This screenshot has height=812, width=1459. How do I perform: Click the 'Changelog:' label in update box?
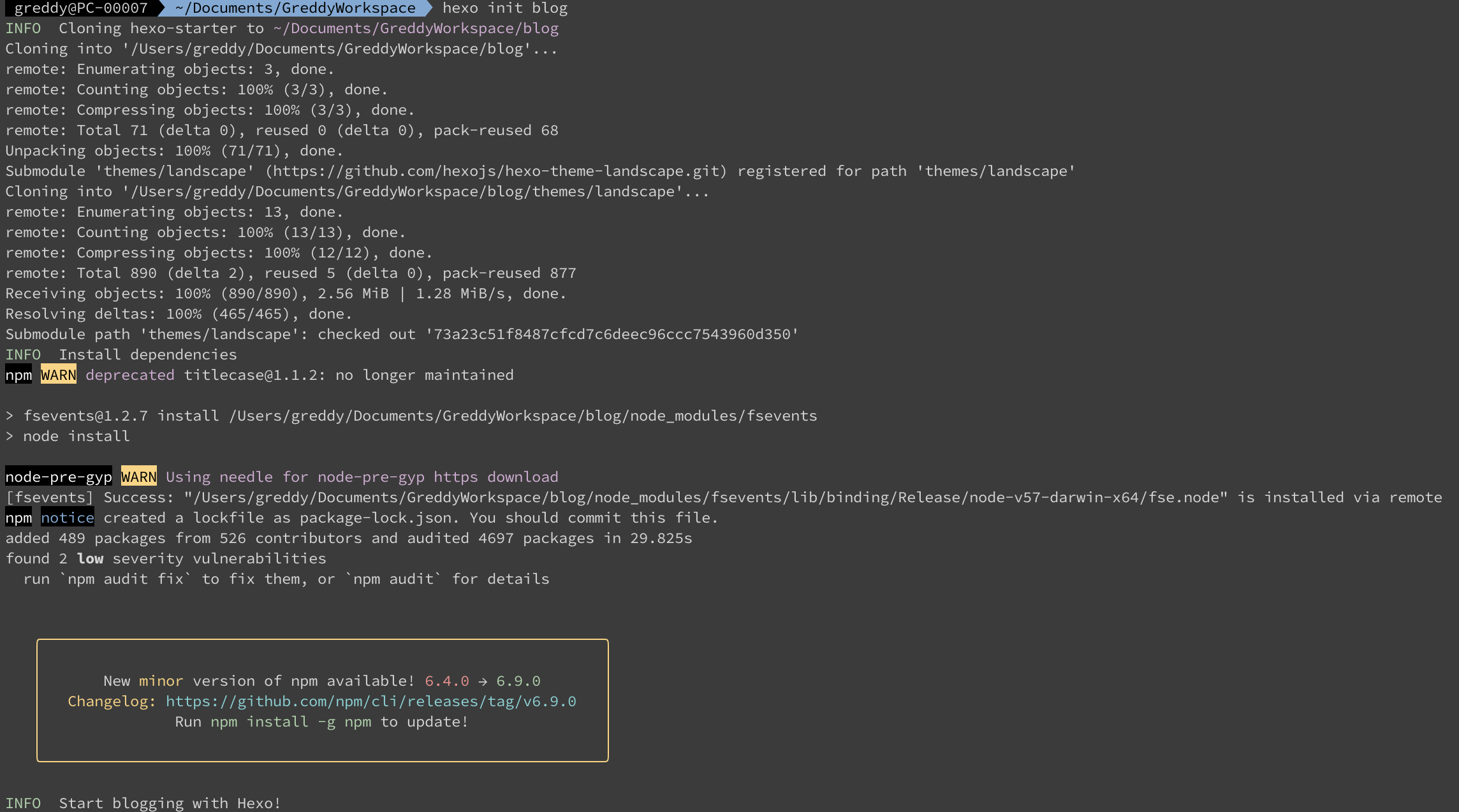coord(112,701)
